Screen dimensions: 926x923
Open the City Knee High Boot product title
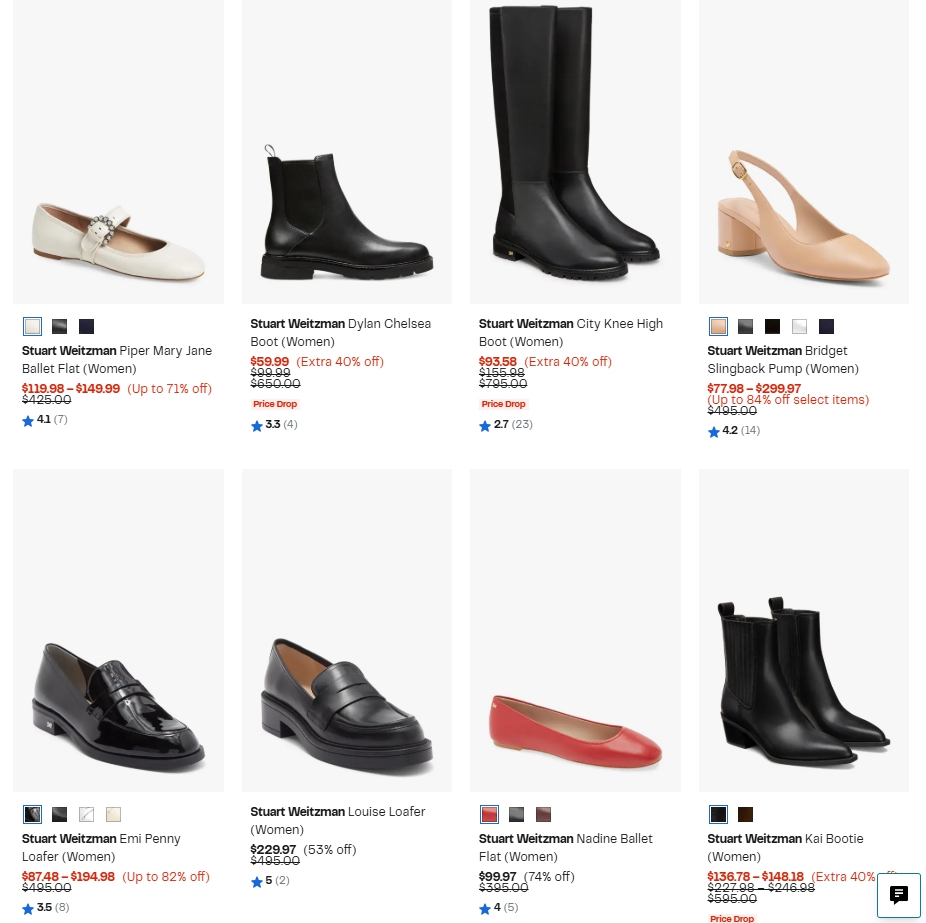coord(570,333)
